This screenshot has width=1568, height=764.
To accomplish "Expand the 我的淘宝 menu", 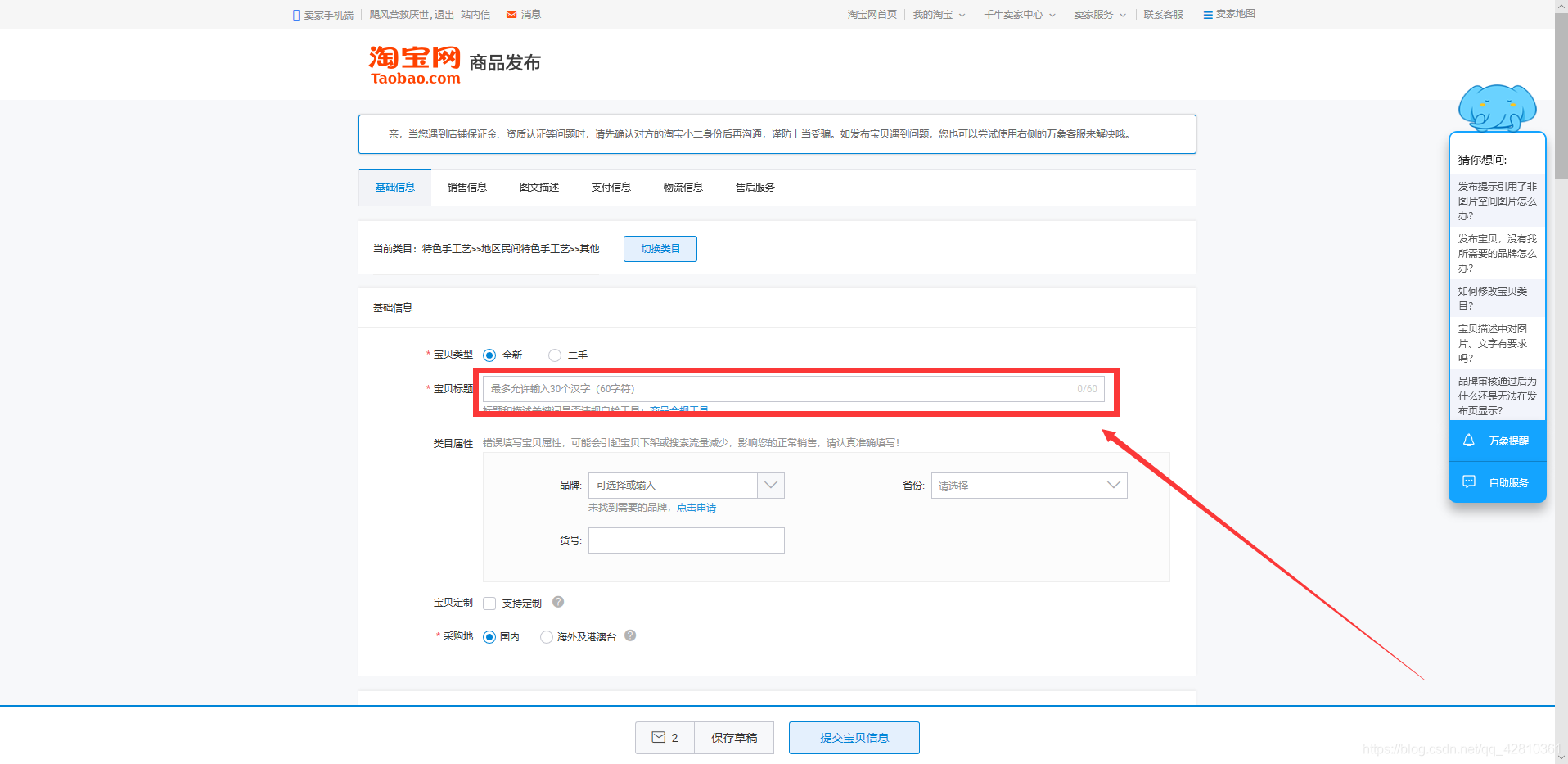I will coord(939,15).
